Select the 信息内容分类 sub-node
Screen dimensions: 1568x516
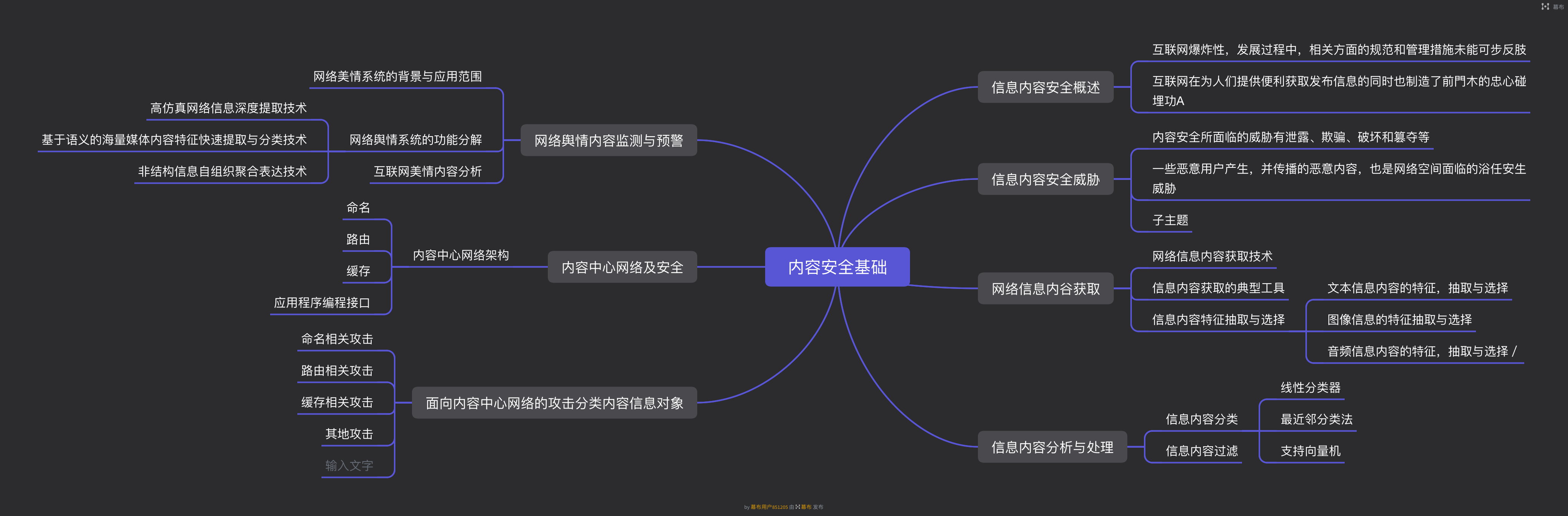(1201, 419)
